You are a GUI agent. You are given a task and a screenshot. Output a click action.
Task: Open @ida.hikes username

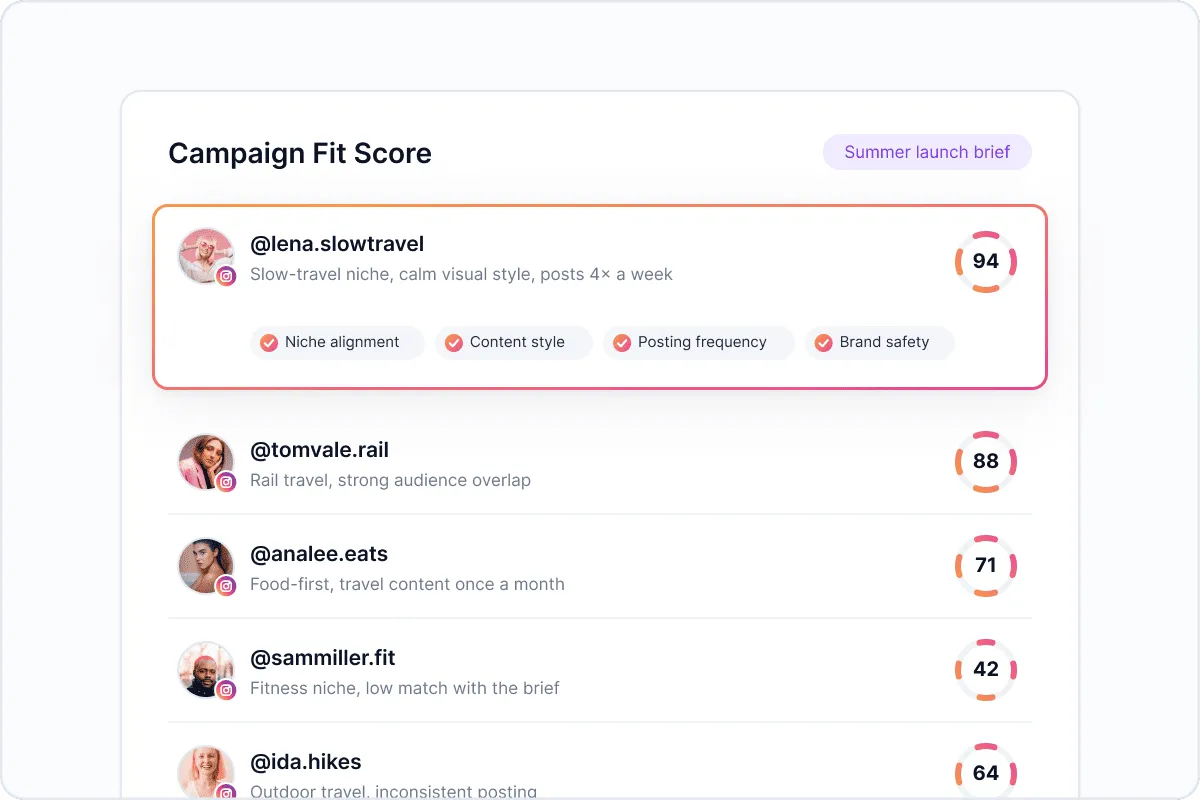(x=306, y=762)
